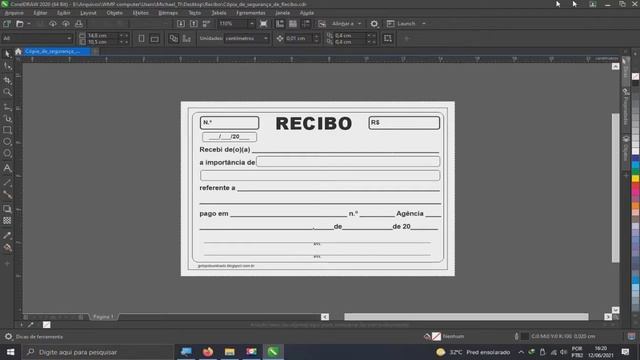Image resolution: width=640 pixels, height=360 pixels.
Task: Pick the red swatch in the palette
Action: point(636,186)
